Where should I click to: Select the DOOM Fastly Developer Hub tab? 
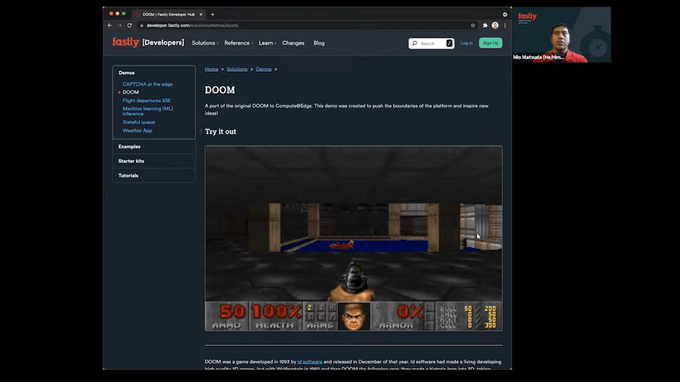click(169, 14)
